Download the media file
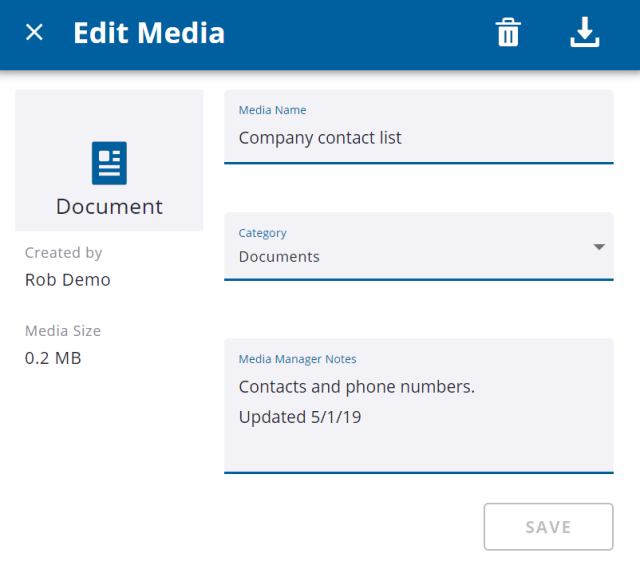 pos(584,32)
